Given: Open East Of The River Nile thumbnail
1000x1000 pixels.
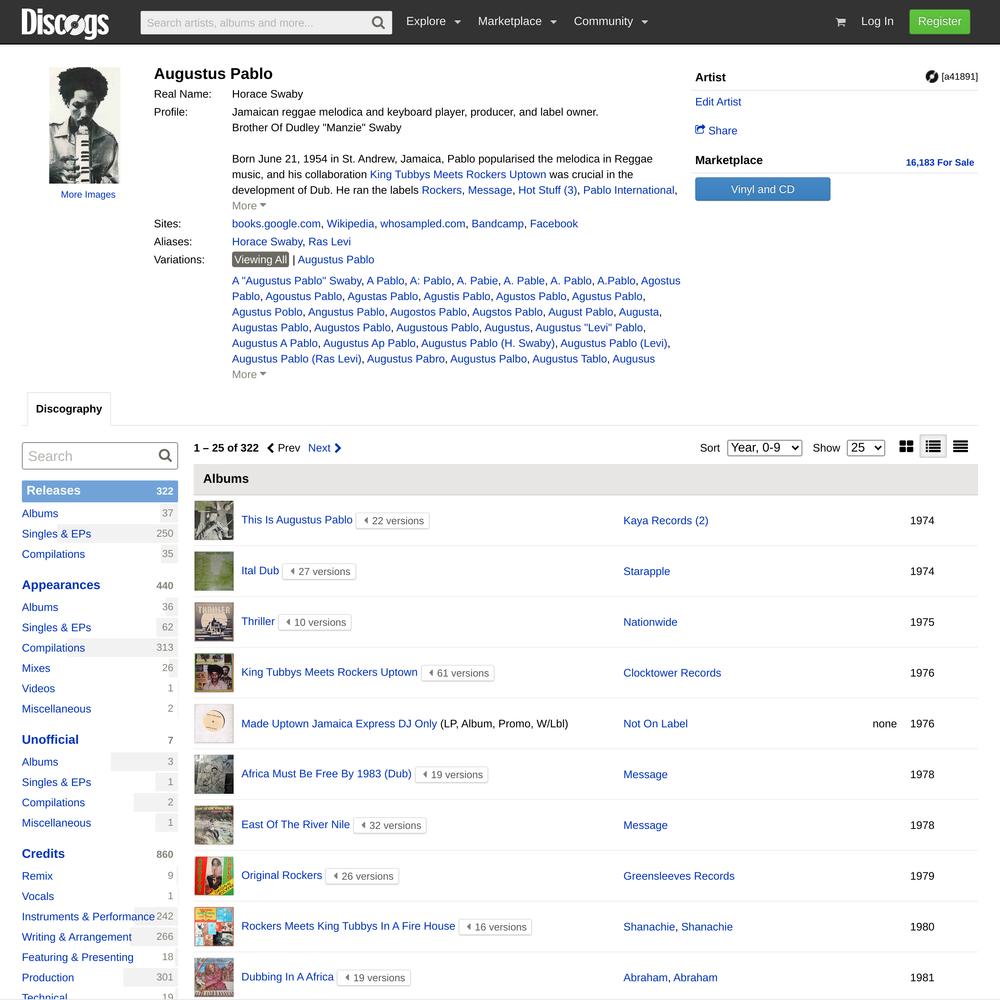Looking at the screenshot, I should [214, 825].
